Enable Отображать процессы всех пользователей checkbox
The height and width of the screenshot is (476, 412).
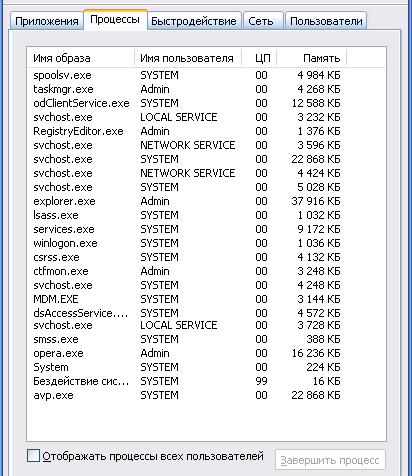pyautogui.click(x=33, y=456)
